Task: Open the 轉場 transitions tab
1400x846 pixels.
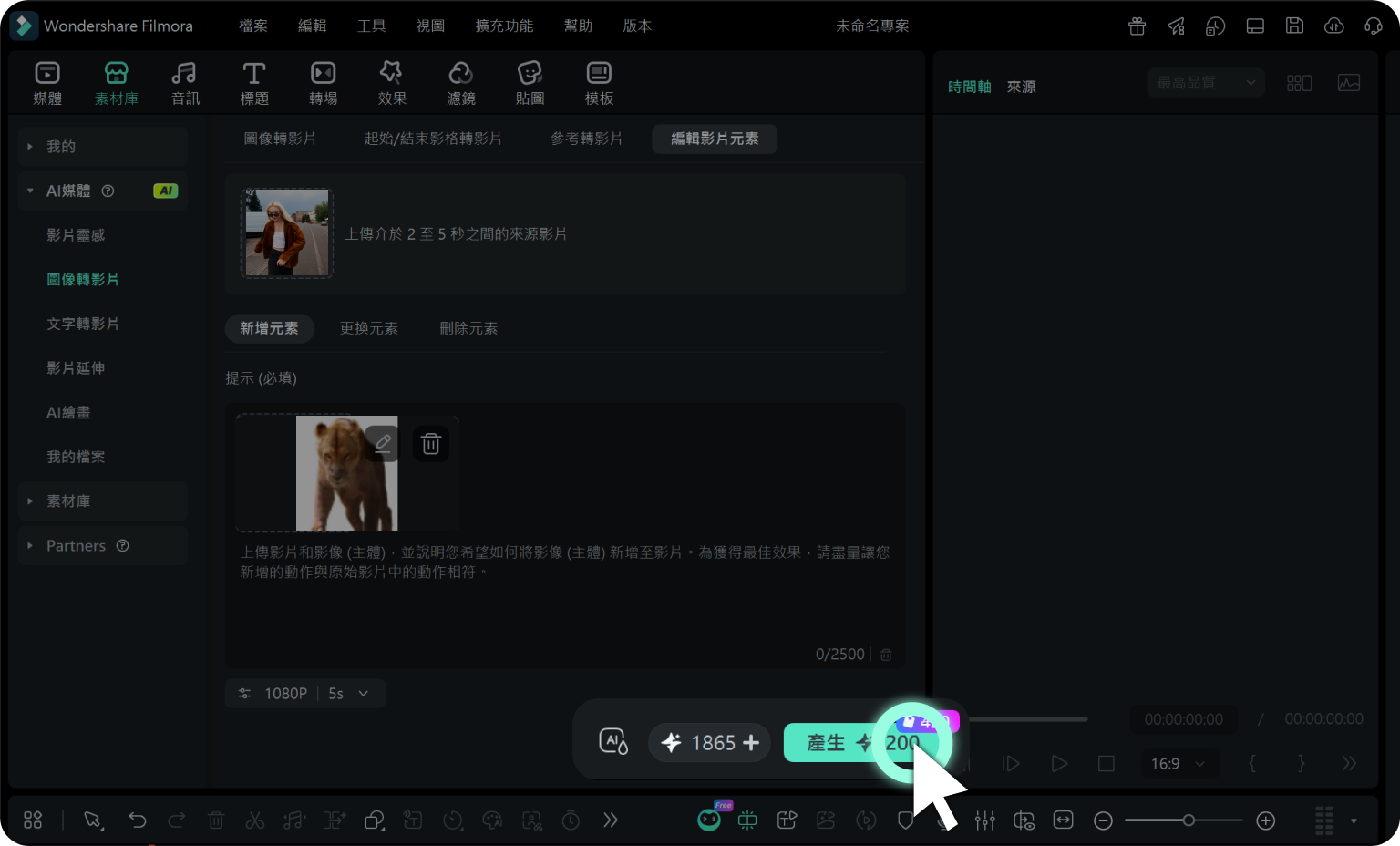Action: (x=323, y=83)
